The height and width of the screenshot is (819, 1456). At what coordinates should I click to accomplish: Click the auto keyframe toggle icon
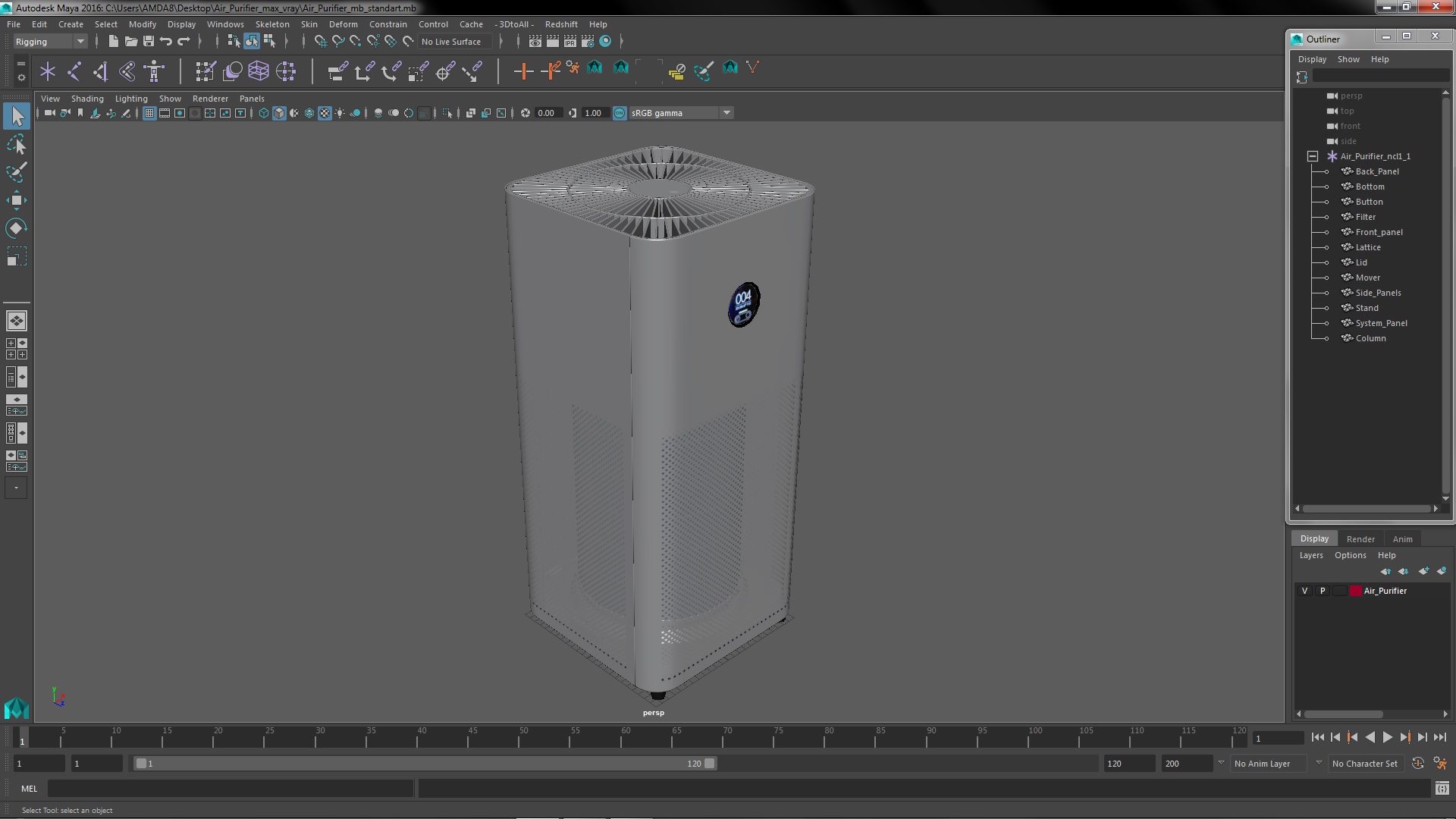[x=1418, y=764]
